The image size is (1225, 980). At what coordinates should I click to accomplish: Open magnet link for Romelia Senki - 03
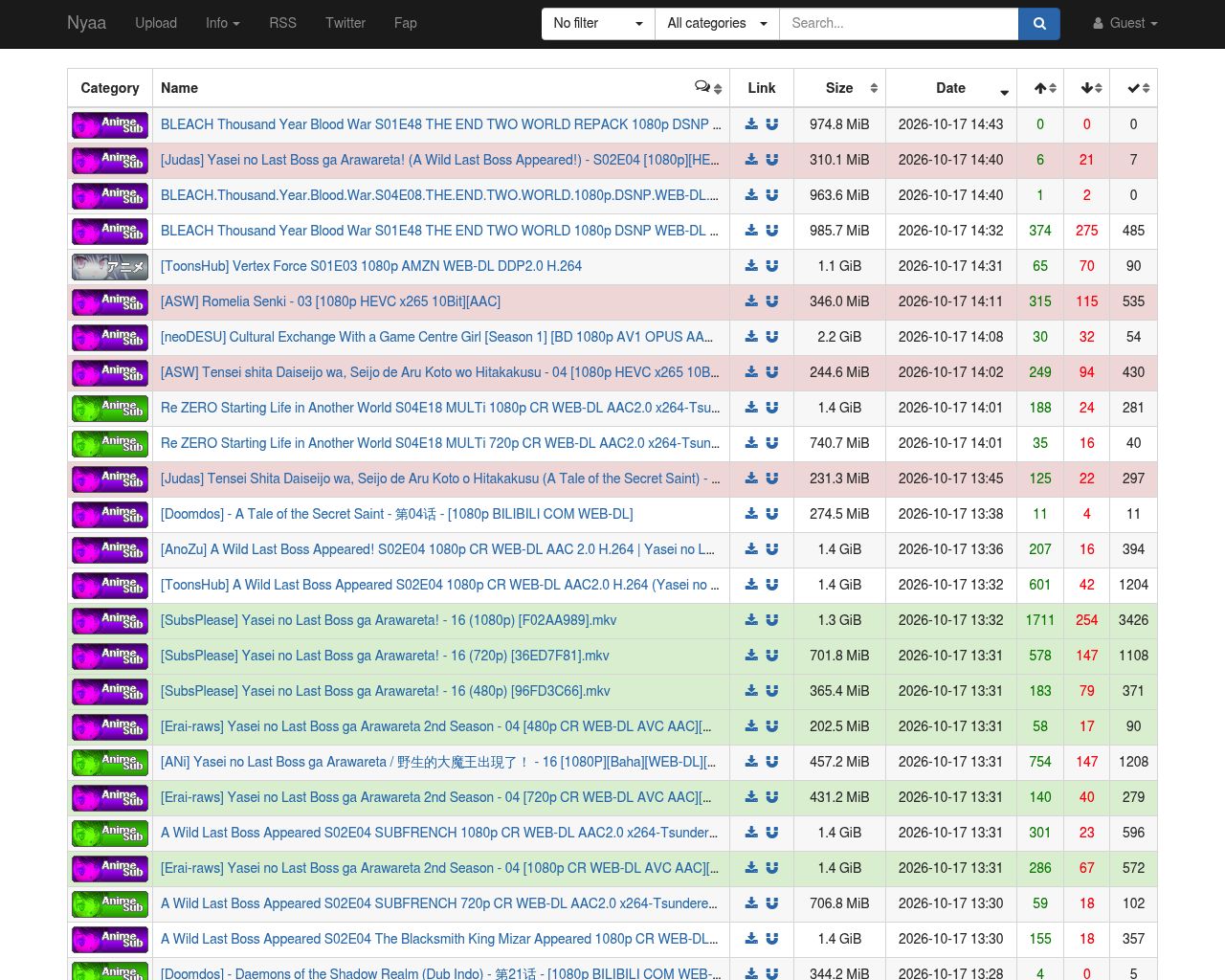(772, 301)
